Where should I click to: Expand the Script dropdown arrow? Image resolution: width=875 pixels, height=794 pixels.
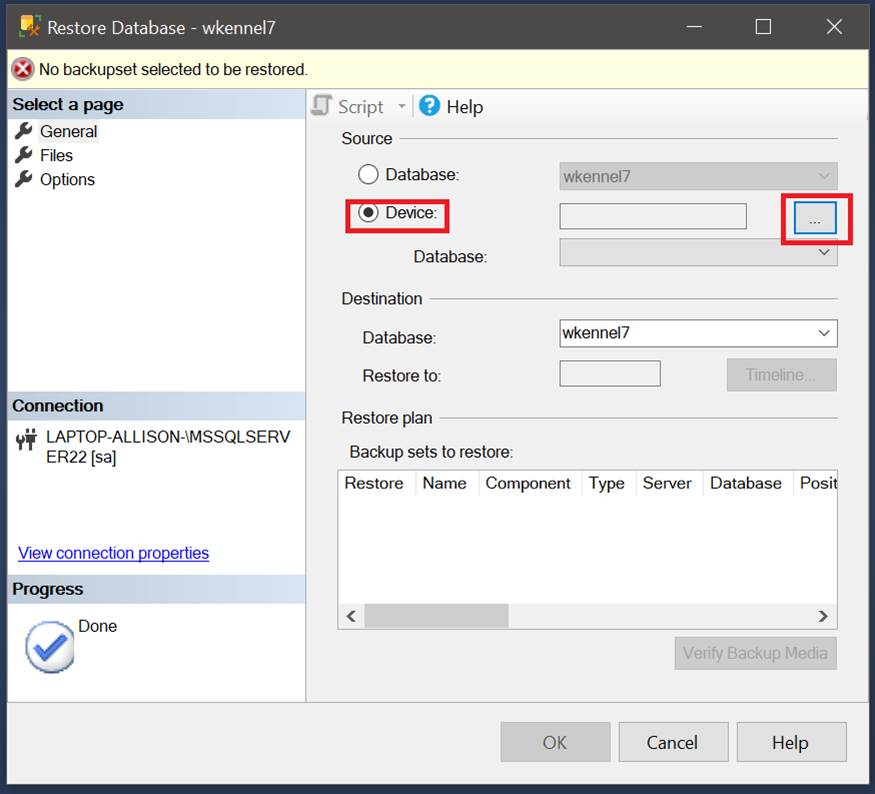click(402, 106)
